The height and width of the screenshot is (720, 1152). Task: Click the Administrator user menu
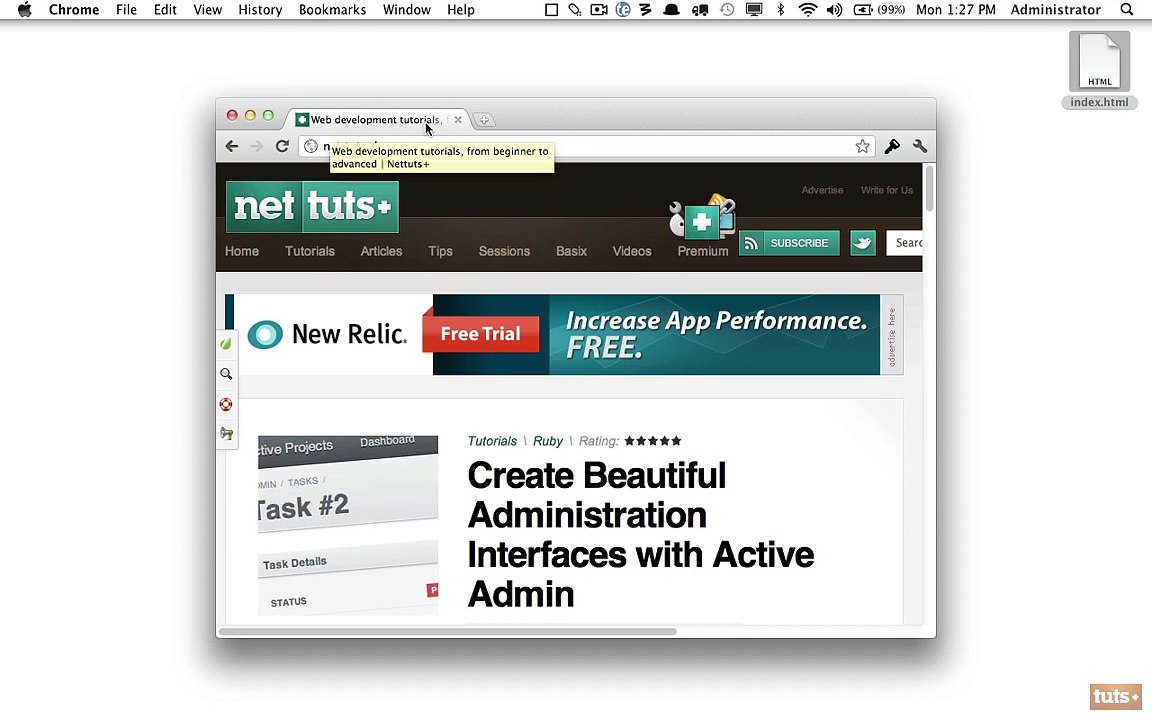(x=1055, y=10)
